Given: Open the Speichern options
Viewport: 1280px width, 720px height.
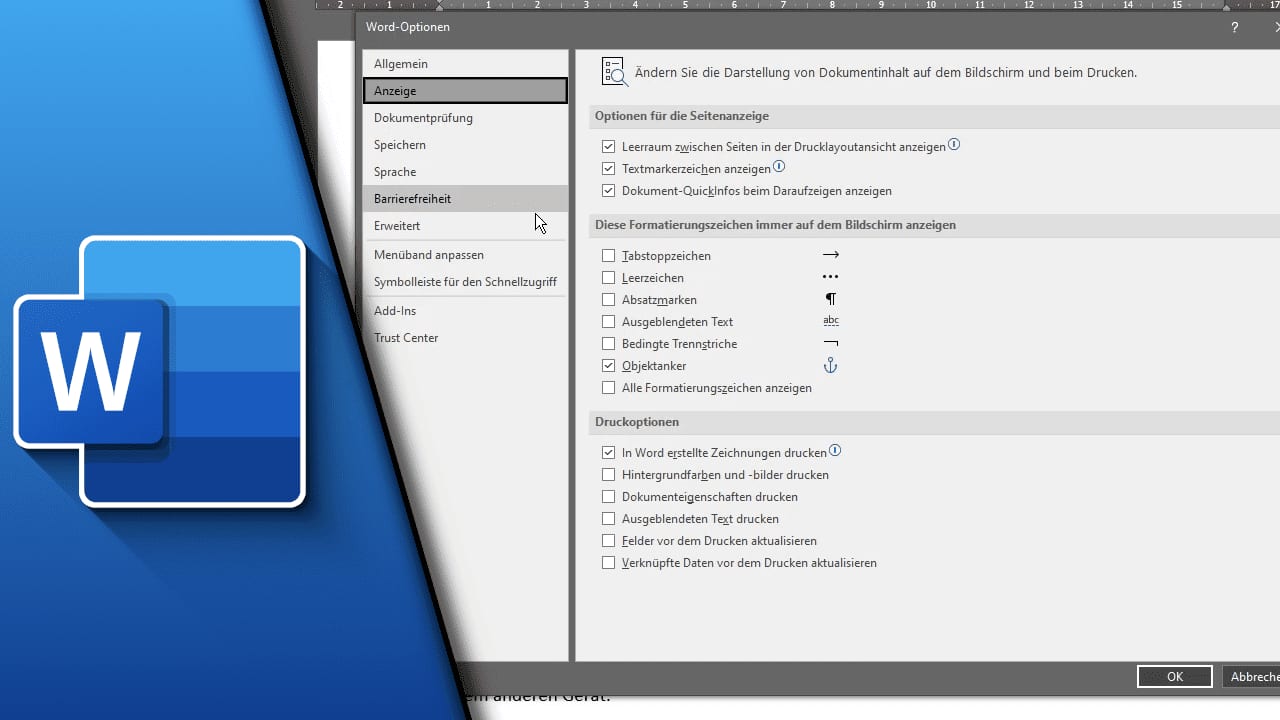Looking at the screenshot, I should 465,145.
